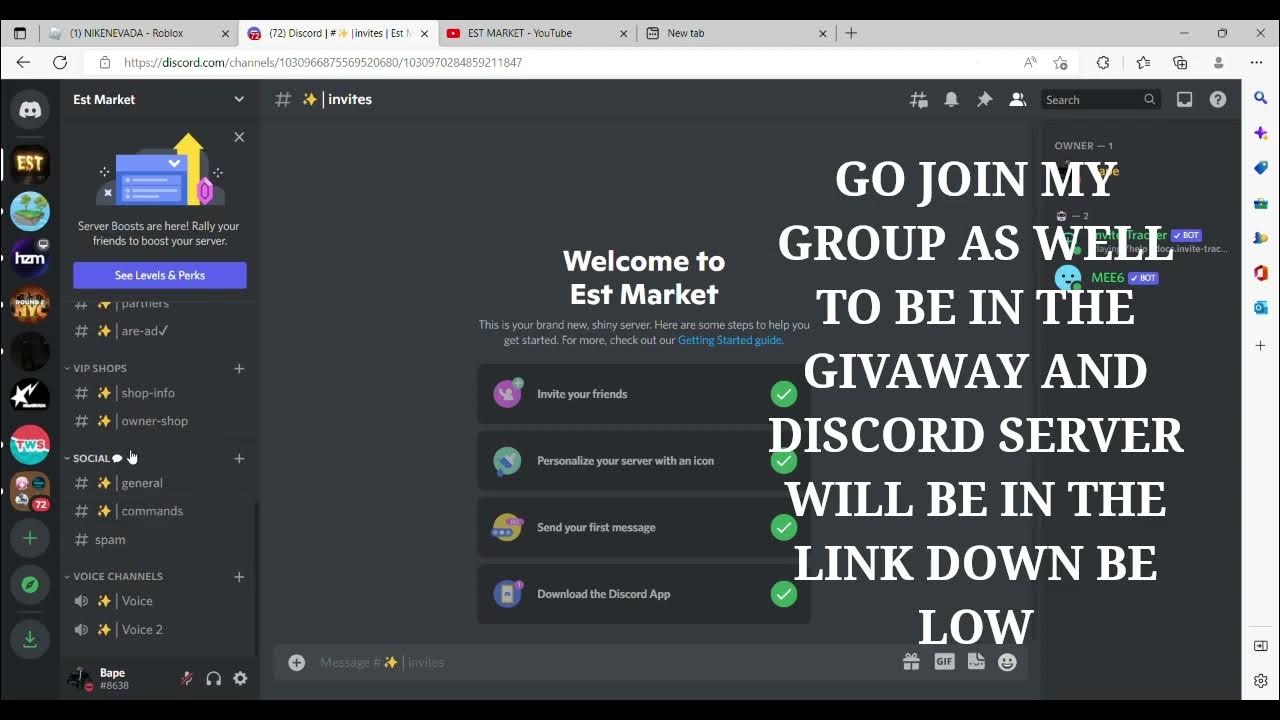Open Discord home direct messages icon
This screenshot has width=1280, height=720.
coord(30,110)
